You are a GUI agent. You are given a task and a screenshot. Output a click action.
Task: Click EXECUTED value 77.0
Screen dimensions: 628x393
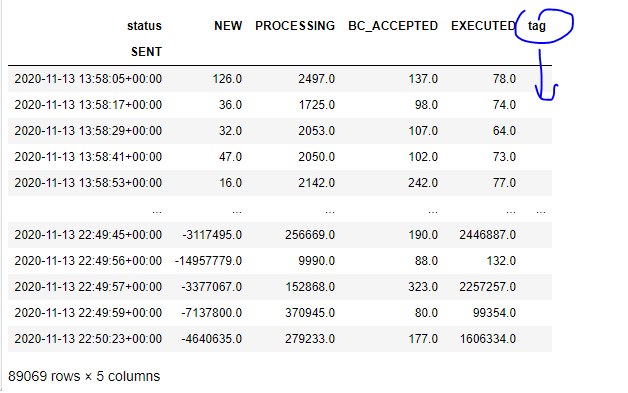[504, 183]
